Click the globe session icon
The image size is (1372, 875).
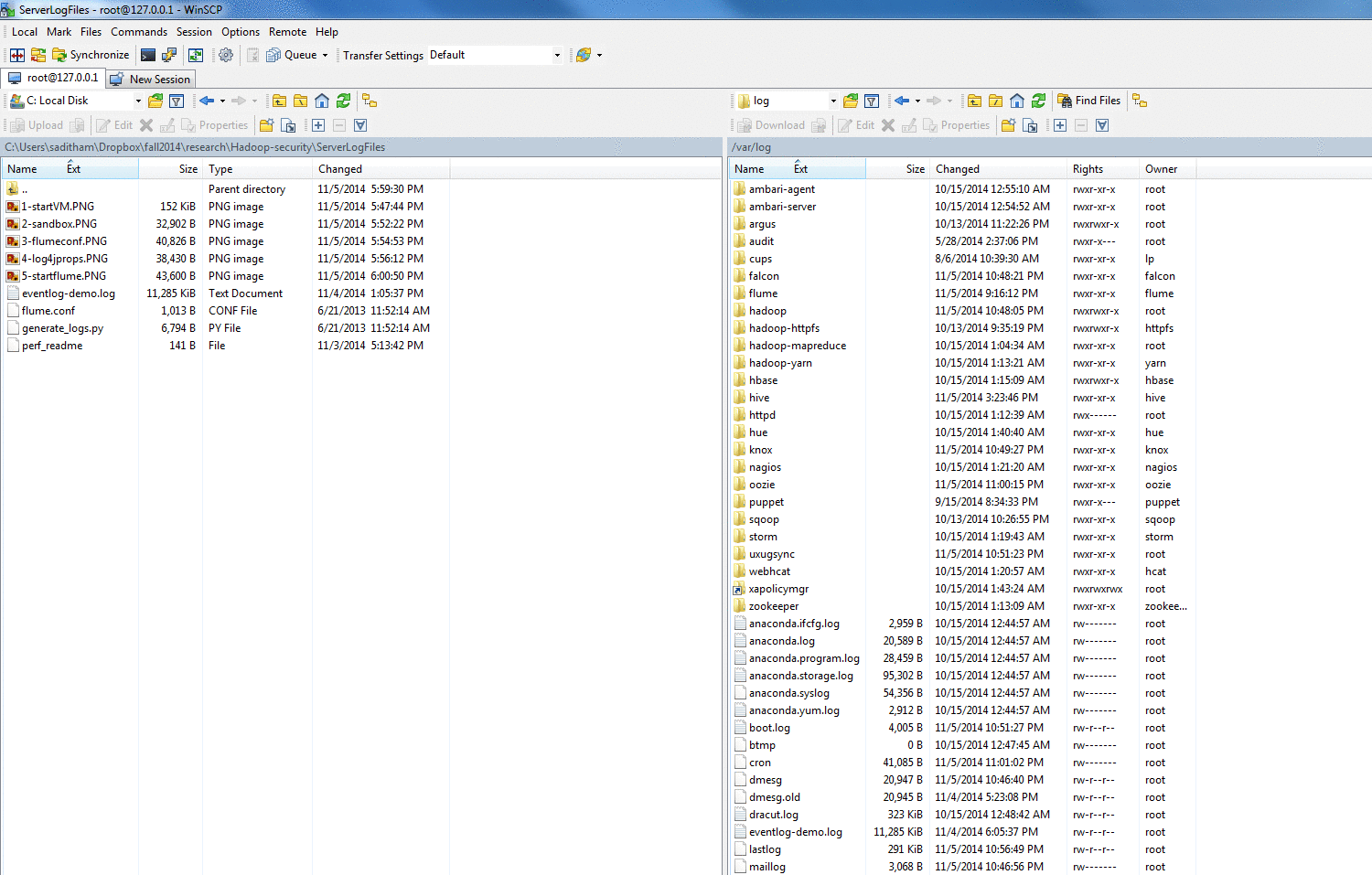[584, 55]
